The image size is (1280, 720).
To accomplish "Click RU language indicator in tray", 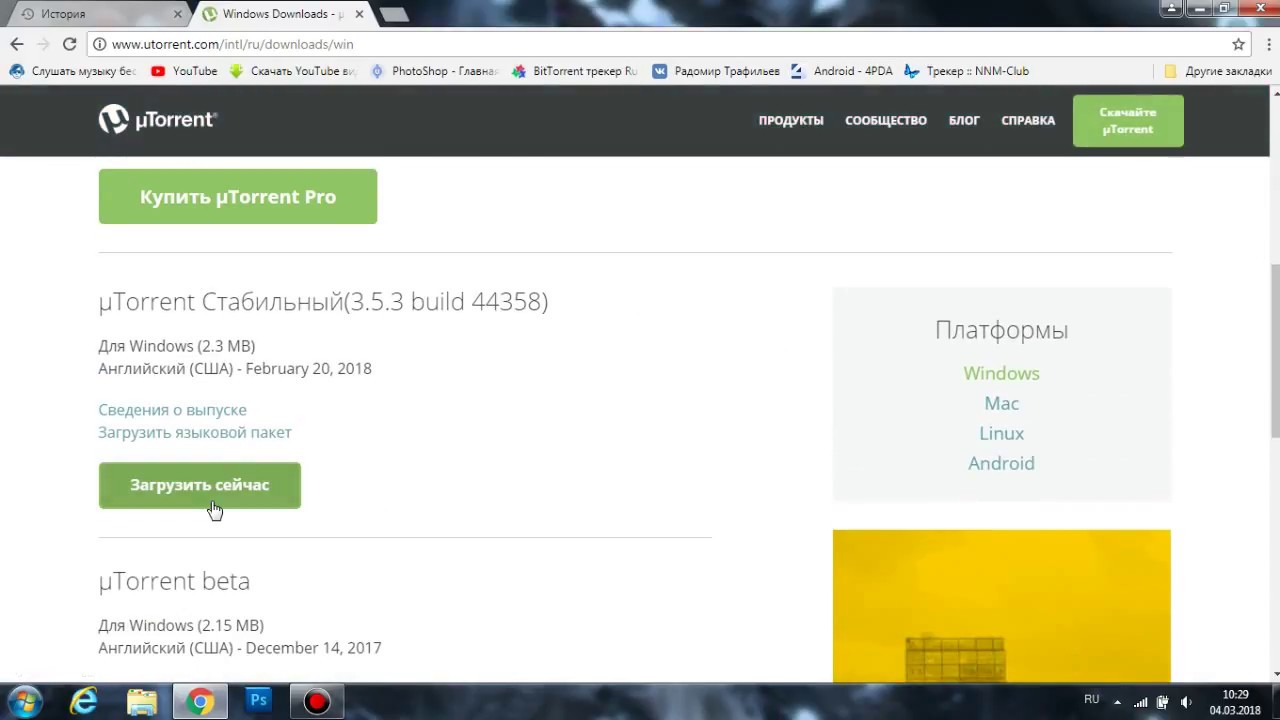I will 1091,700.
